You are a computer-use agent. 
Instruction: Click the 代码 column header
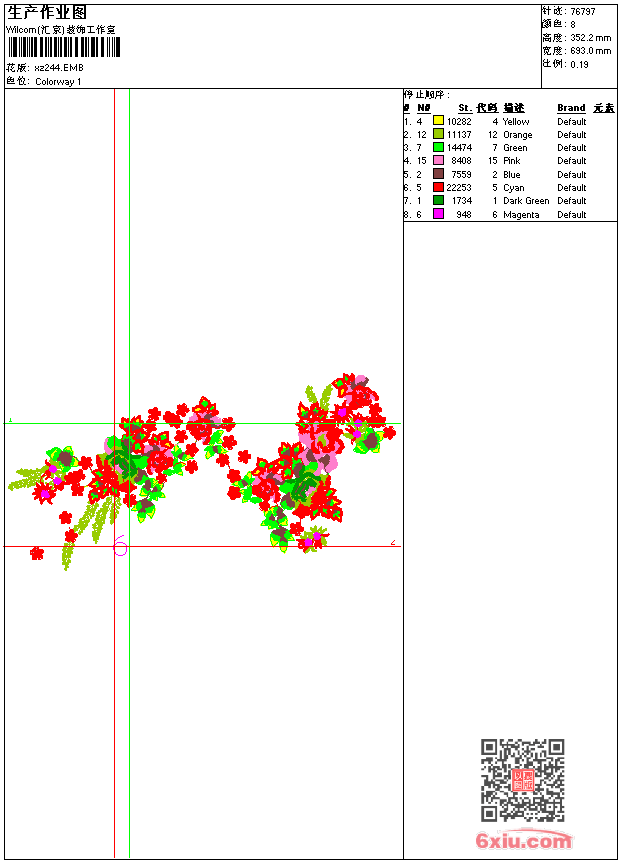pyautogui.click(x=487, y=108)
